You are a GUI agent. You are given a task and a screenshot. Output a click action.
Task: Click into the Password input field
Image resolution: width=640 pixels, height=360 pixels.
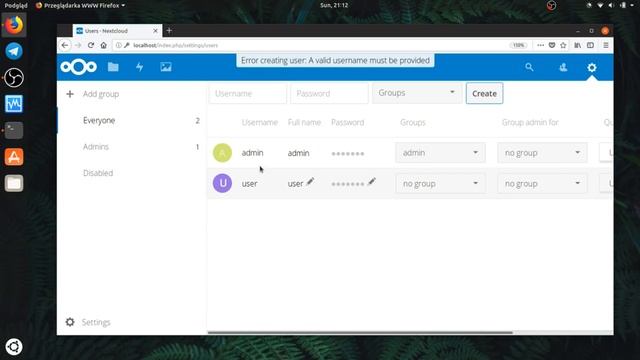click(329, 93)
